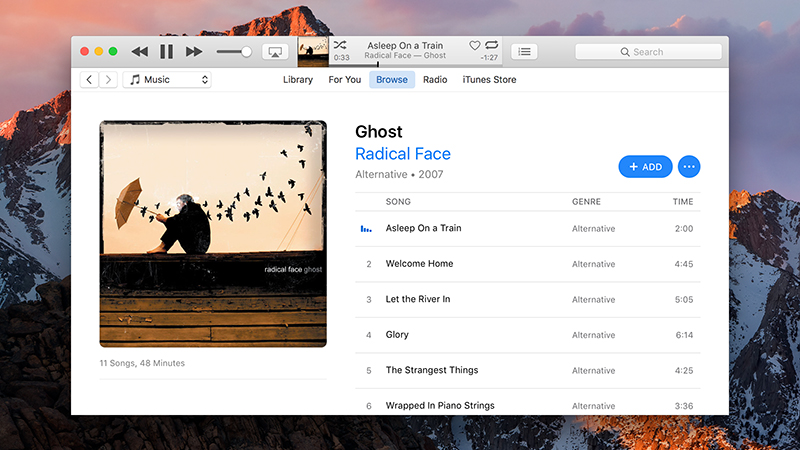Switch to the For You tab

pyautogui.click(x=344, y=80)
